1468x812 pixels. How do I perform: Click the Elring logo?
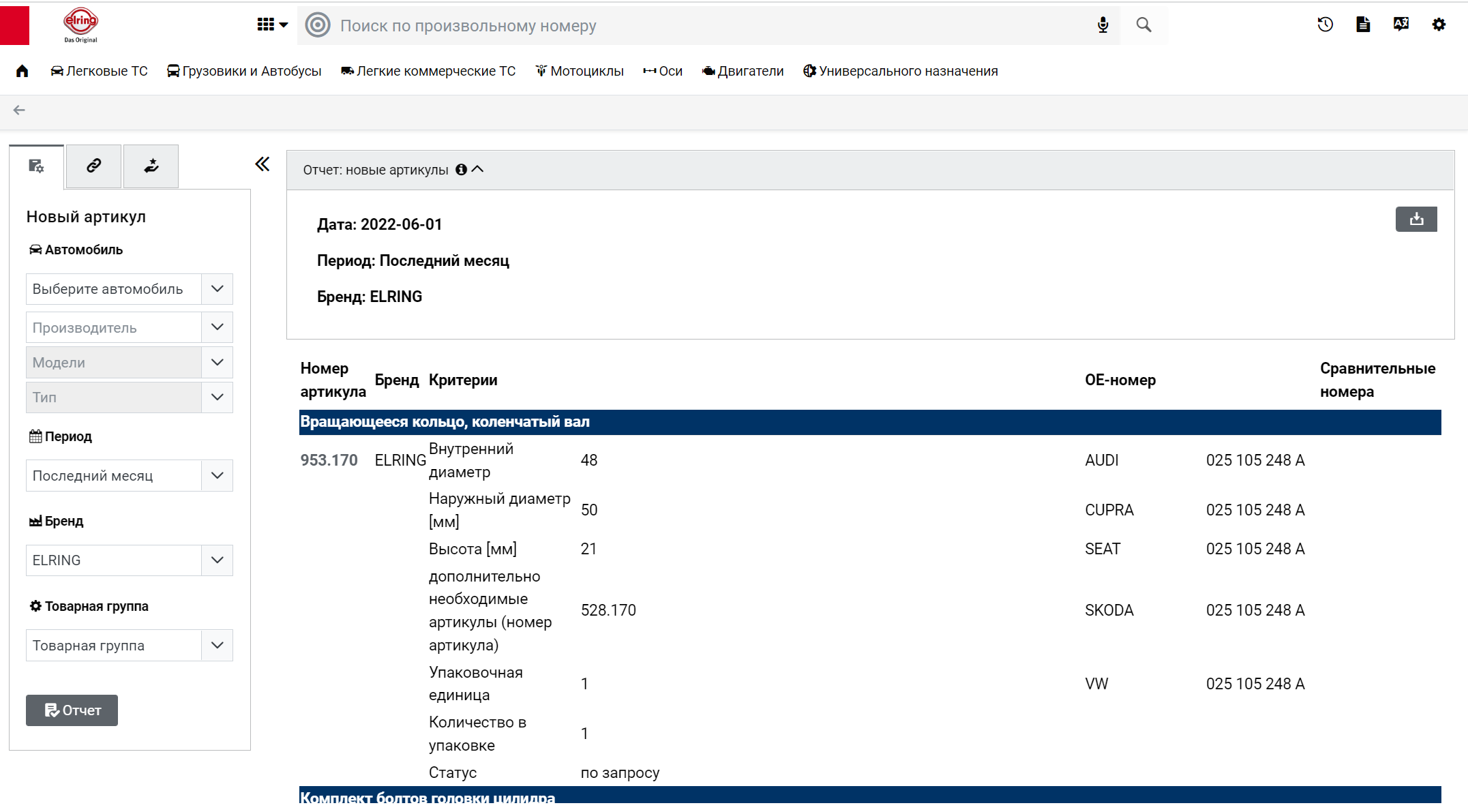click(80, 25)
